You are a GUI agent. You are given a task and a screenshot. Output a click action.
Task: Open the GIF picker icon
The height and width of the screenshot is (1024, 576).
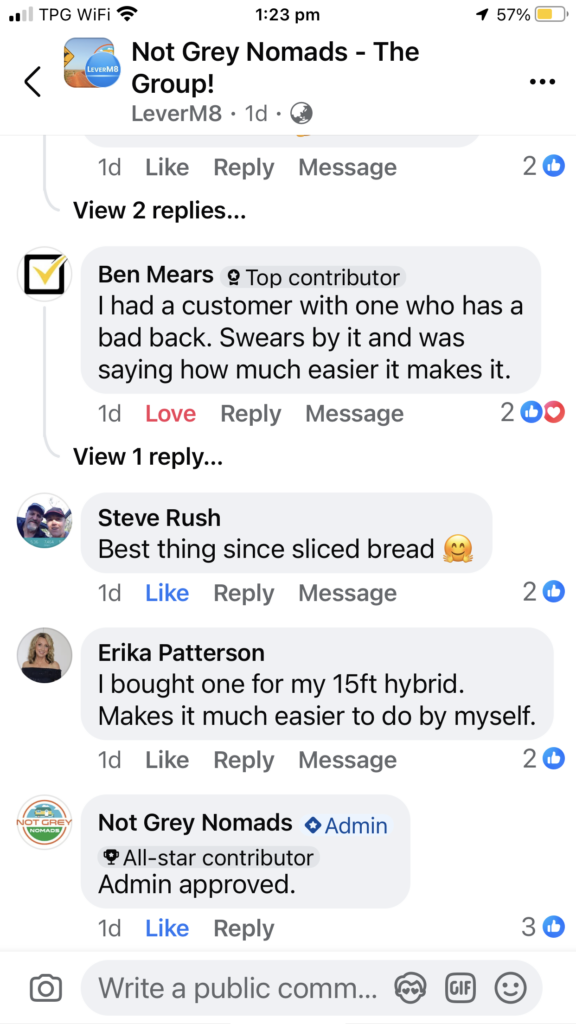click(x=460, y=988)
